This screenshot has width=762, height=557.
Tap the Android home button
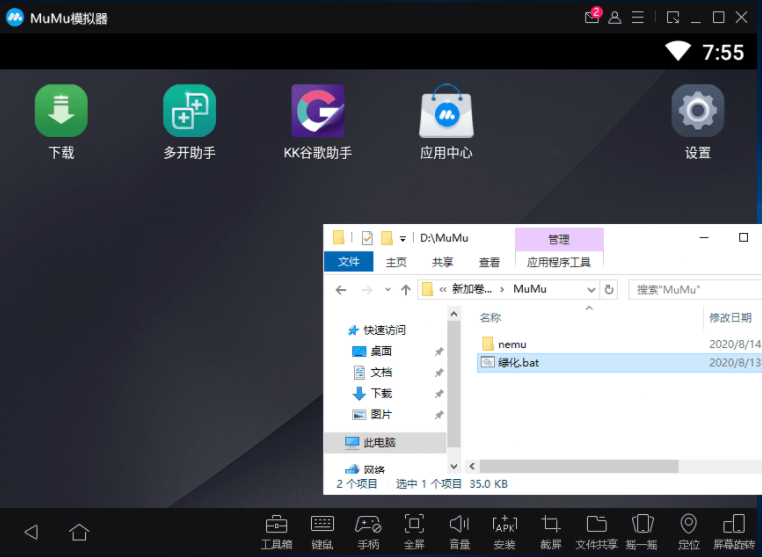click(x=79, y=532)
